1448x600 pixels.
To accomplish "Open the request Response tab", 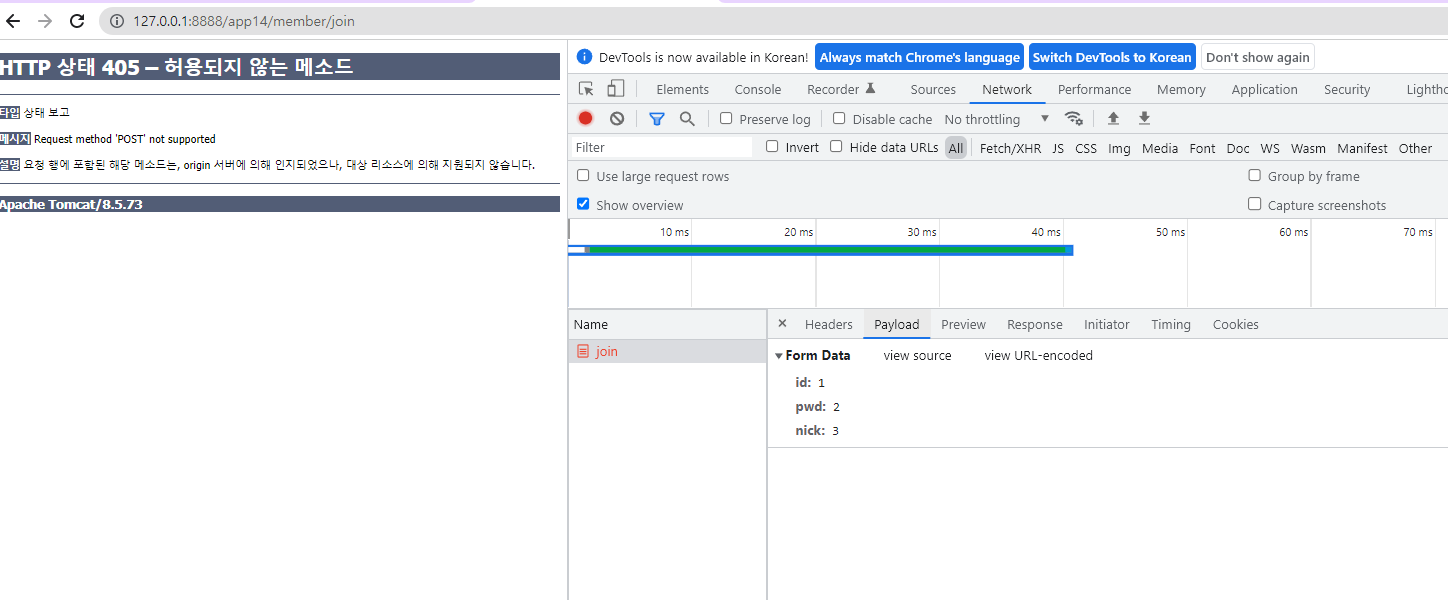I will pos(1035,324).
